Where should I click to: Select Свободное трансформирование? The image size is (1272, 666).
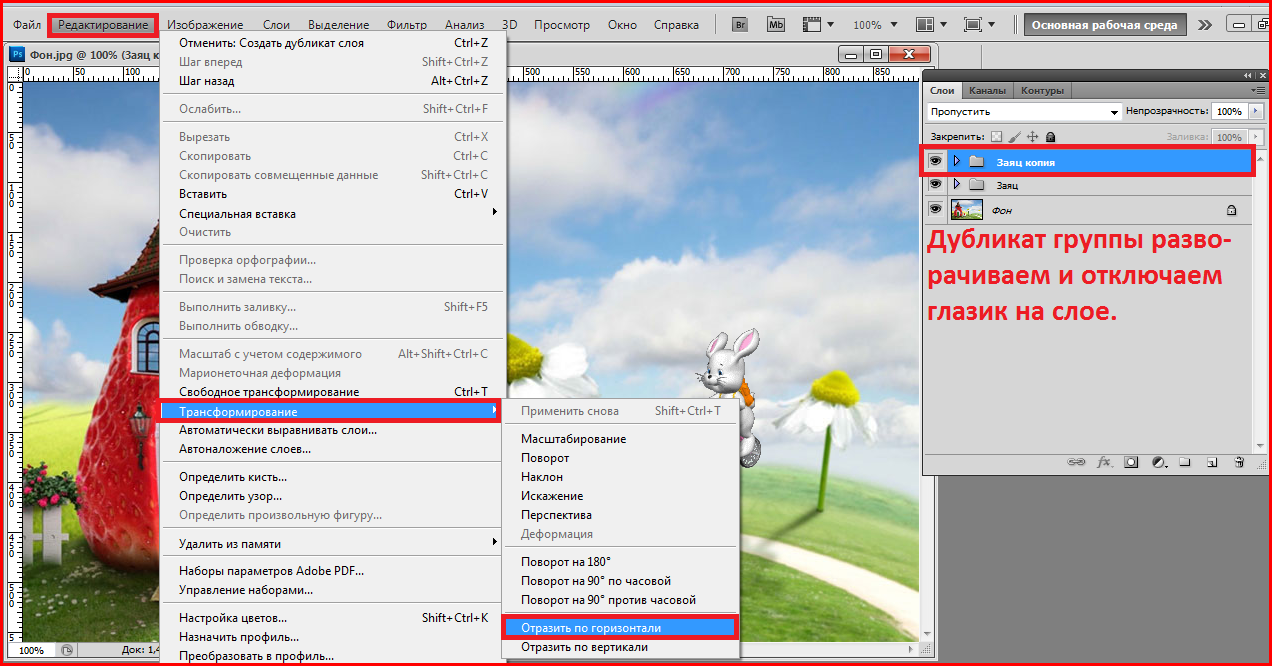click(x=333, y=392)
